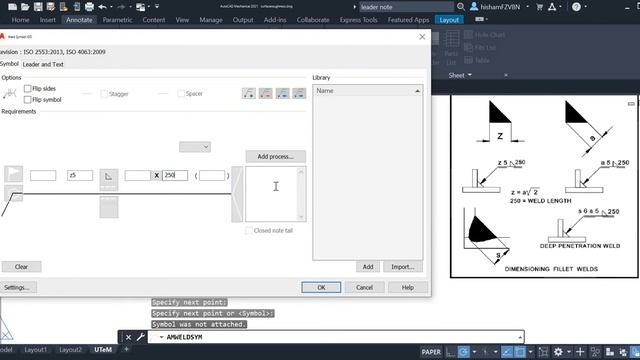
Task: Click the Autodesk A connectivity icon
Action: [552, 7]
